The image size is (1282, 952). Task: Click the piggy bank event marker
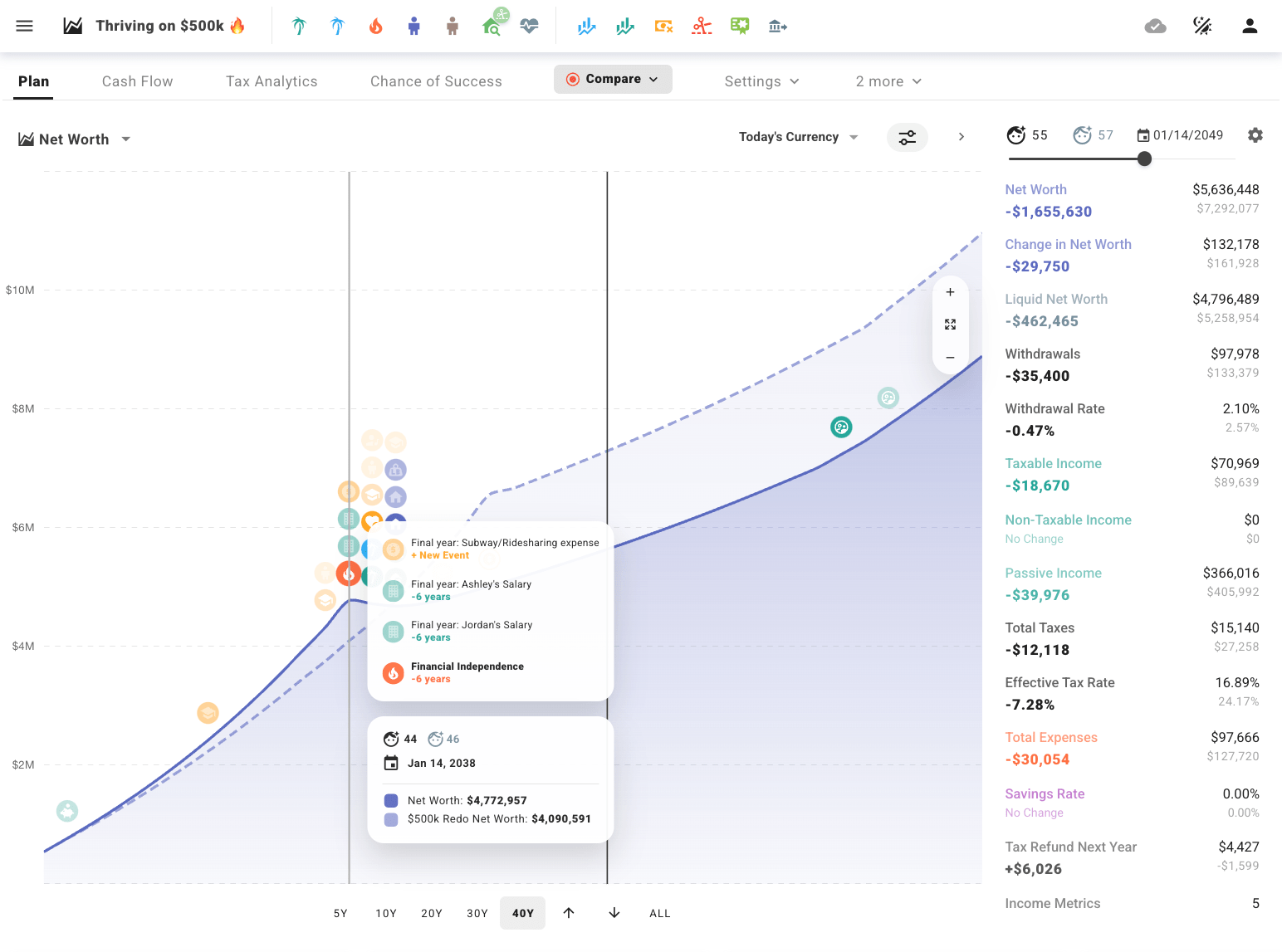pos(67,811)
